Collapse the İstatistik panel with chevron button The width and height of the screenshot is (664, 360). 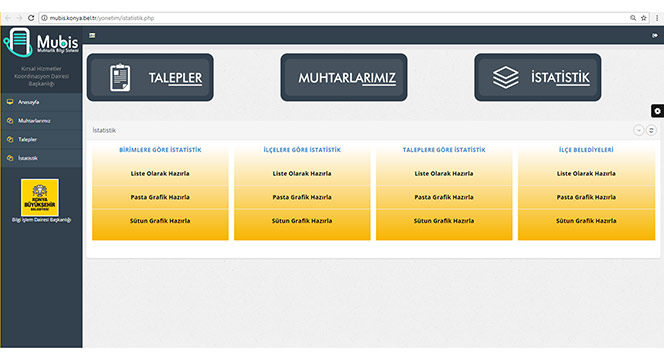tap(639, 130)
